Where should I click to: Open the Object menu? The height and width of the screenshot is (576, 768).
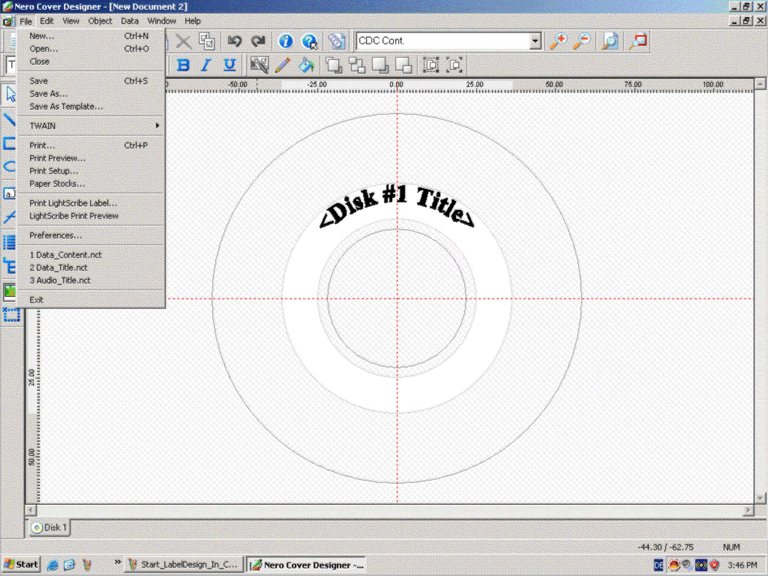click(100, 21)
